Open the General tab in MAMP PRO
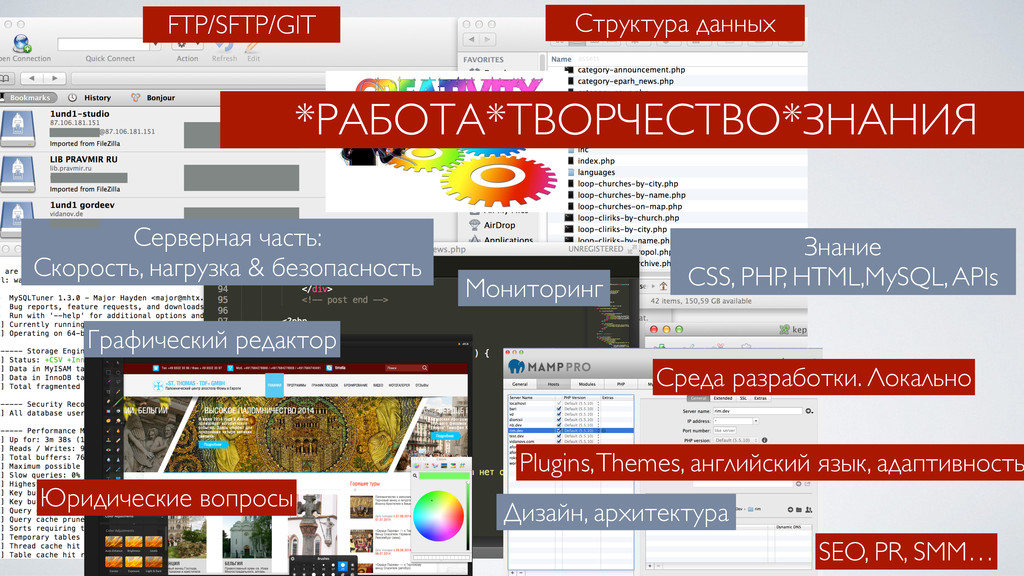Viewport: 1024px width, 576px height. [x=520, y=384]
